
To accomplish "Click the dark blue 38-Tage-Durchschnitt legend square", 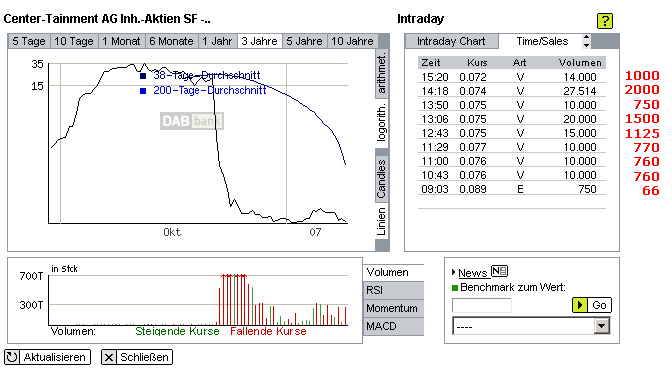I will coord(143,76).
